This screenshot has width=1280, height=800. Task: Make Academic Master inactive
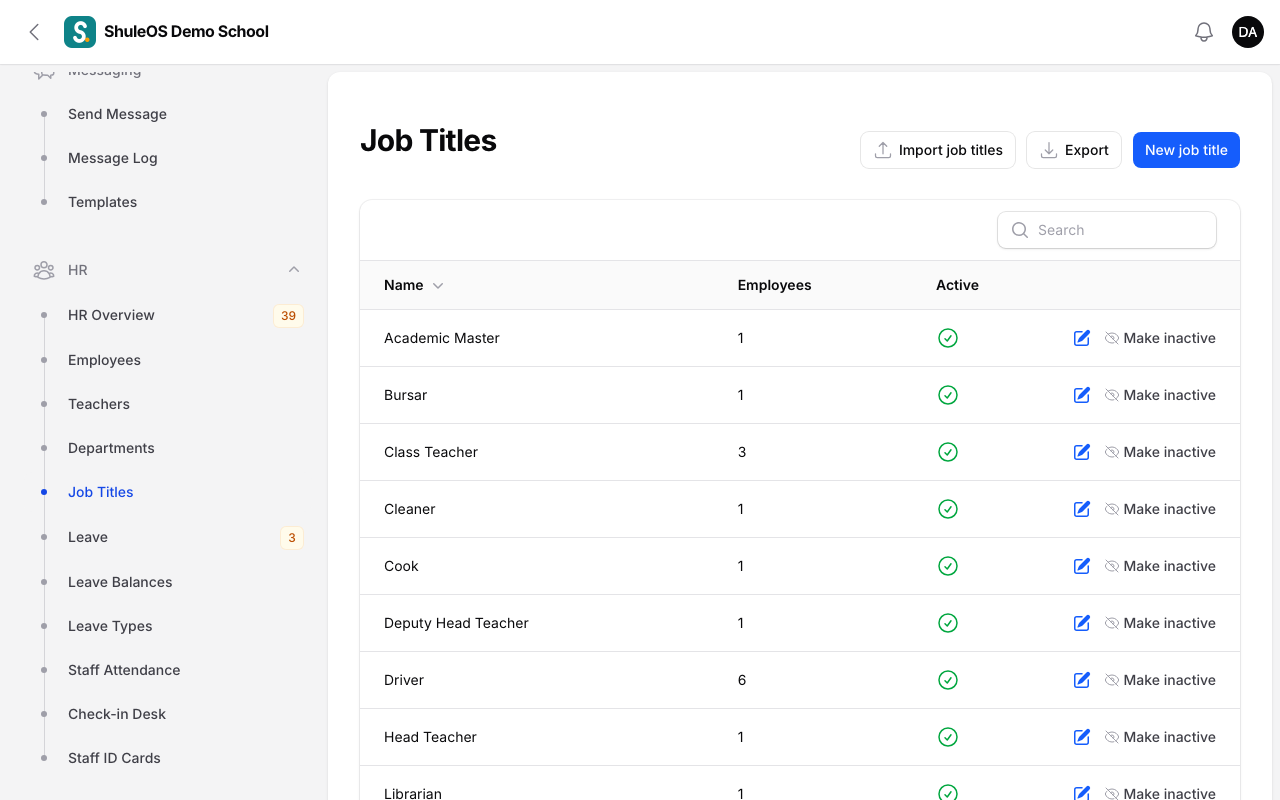(1160, 338)
